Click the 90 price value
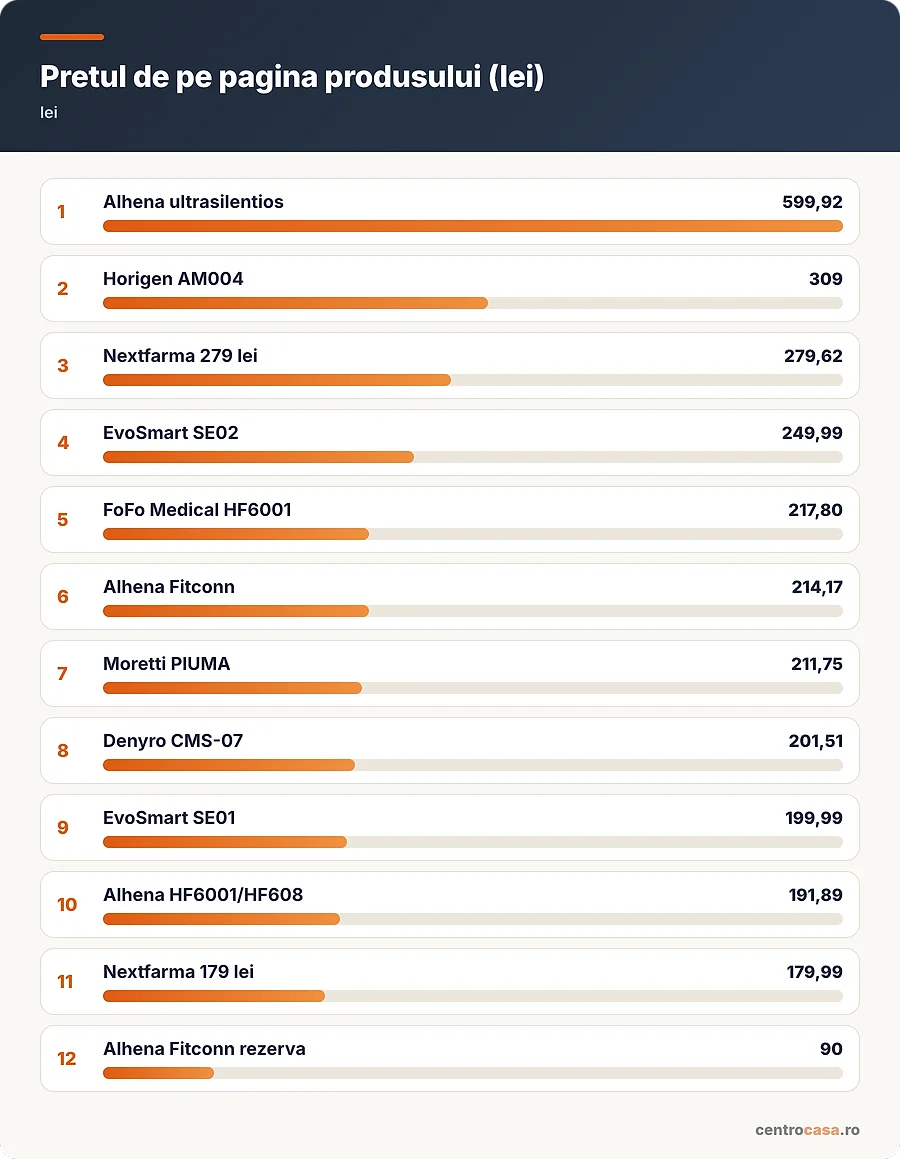900x1159 pixels. click(831, 1049)
